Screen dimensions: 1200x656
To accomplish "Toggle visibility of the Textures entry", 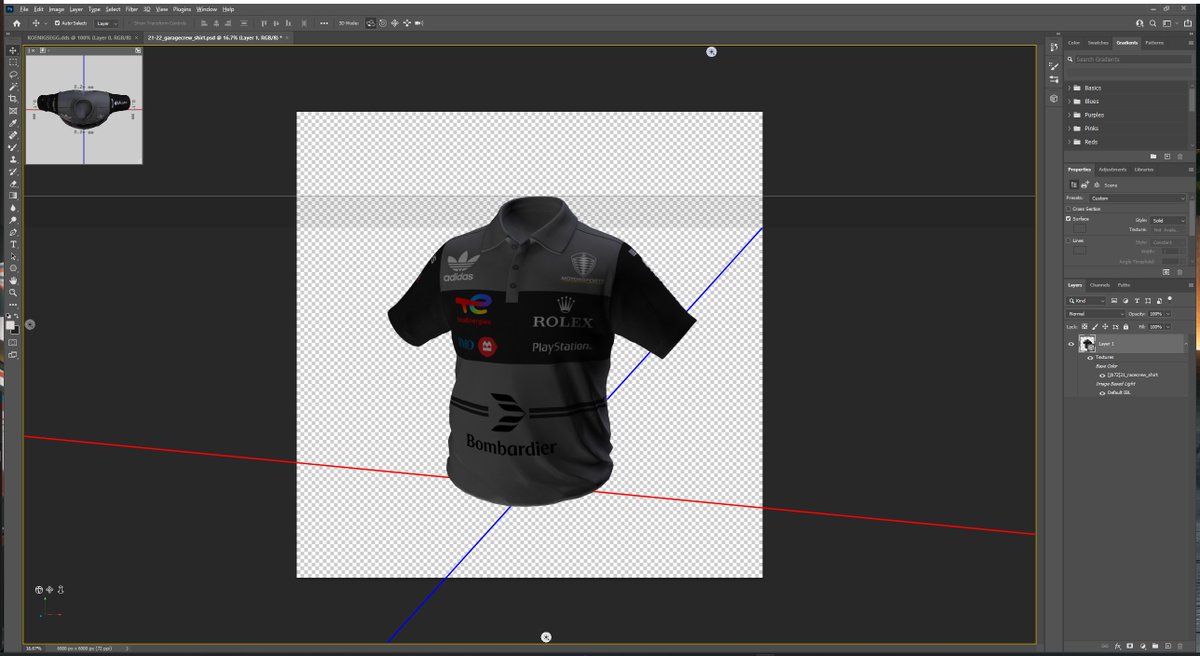I will (x=1090, y=357).
